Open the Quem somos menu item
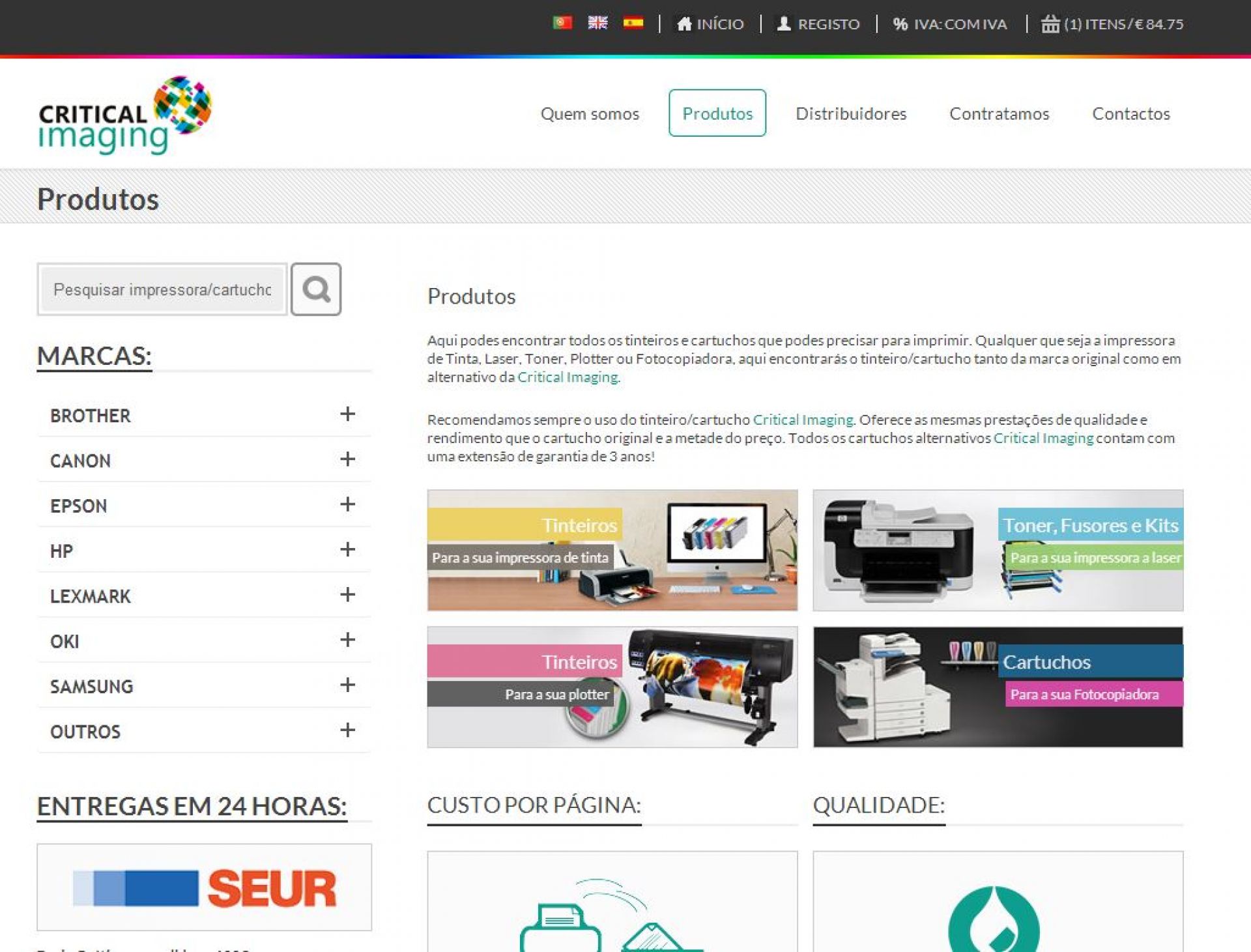This screenshot has height=952, width=1251. [x=590, y=113]
